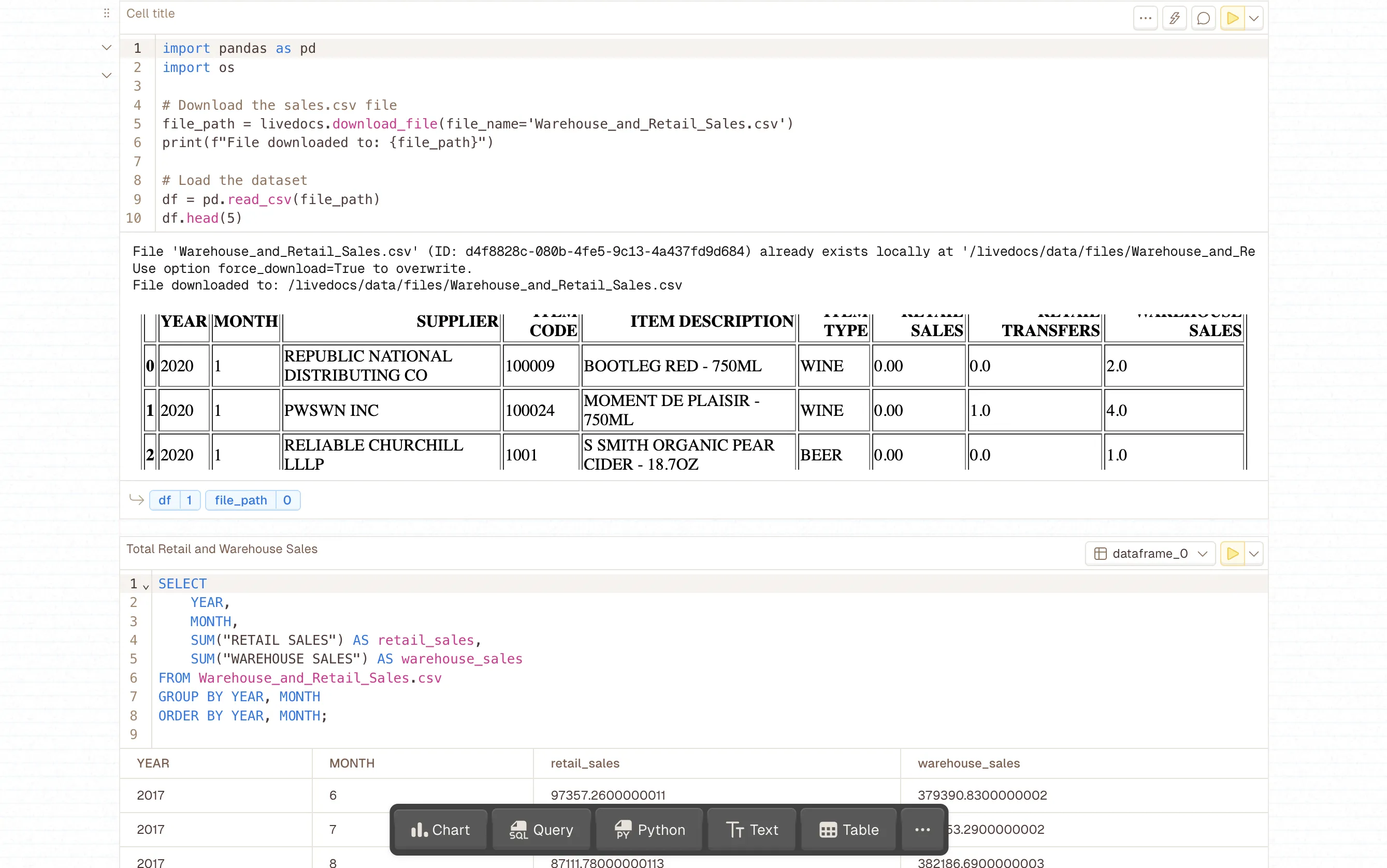Expand the run options chevron on the Python cell

pos(1254,18)
